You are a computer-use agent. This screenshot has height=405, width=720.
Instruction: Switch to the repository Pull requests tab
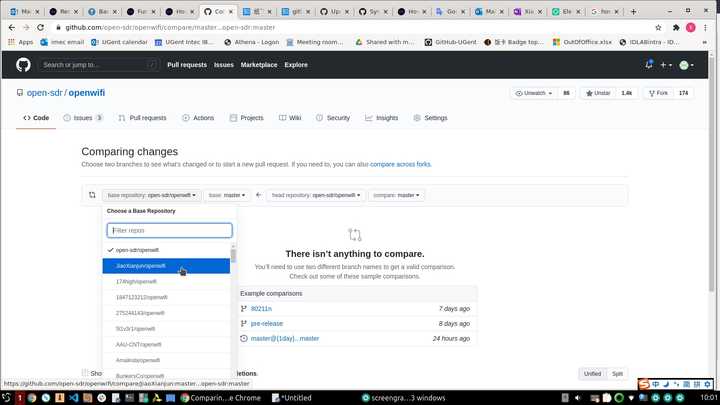142,118
